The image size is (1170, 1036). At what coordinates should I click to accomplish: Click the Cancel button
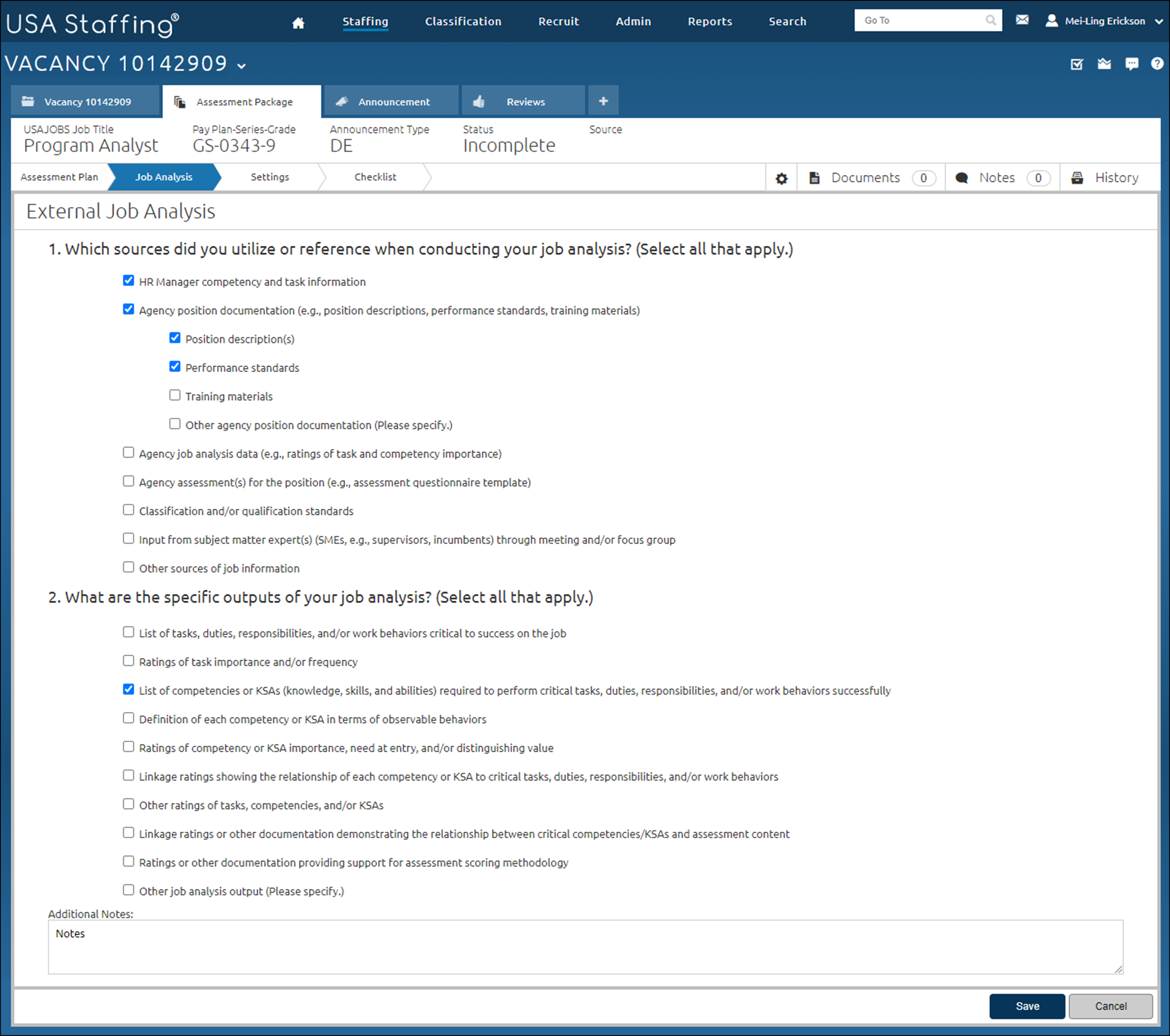[1111, 1006]
